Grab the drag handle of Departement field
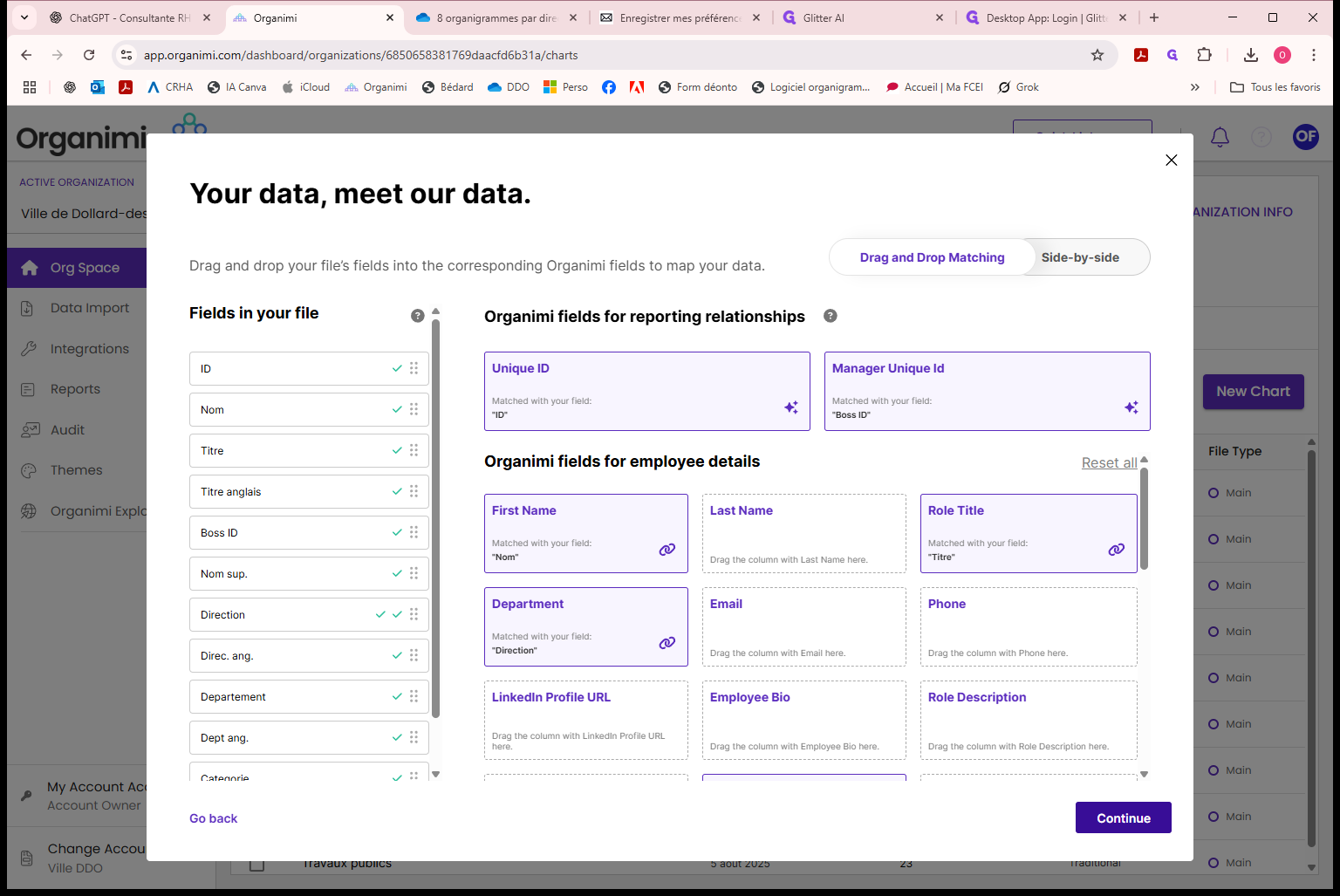 414,696
